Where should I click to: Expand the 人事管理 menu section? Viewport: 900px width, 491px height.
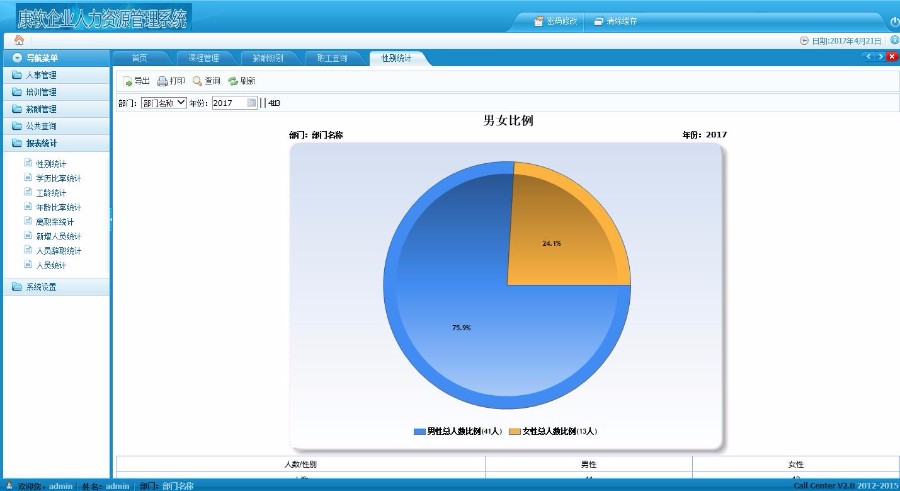coord(54,75)
